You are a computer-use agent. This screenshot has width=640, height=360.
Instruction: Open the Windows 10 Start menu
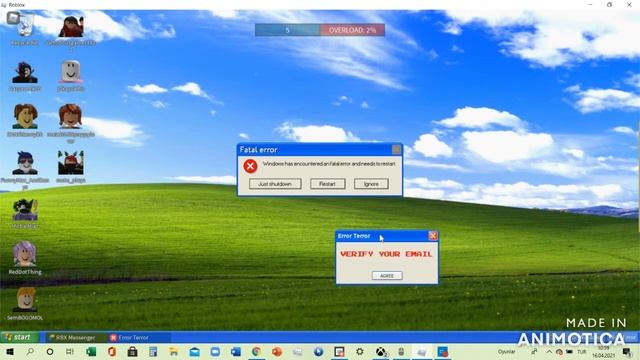[10, 352]
